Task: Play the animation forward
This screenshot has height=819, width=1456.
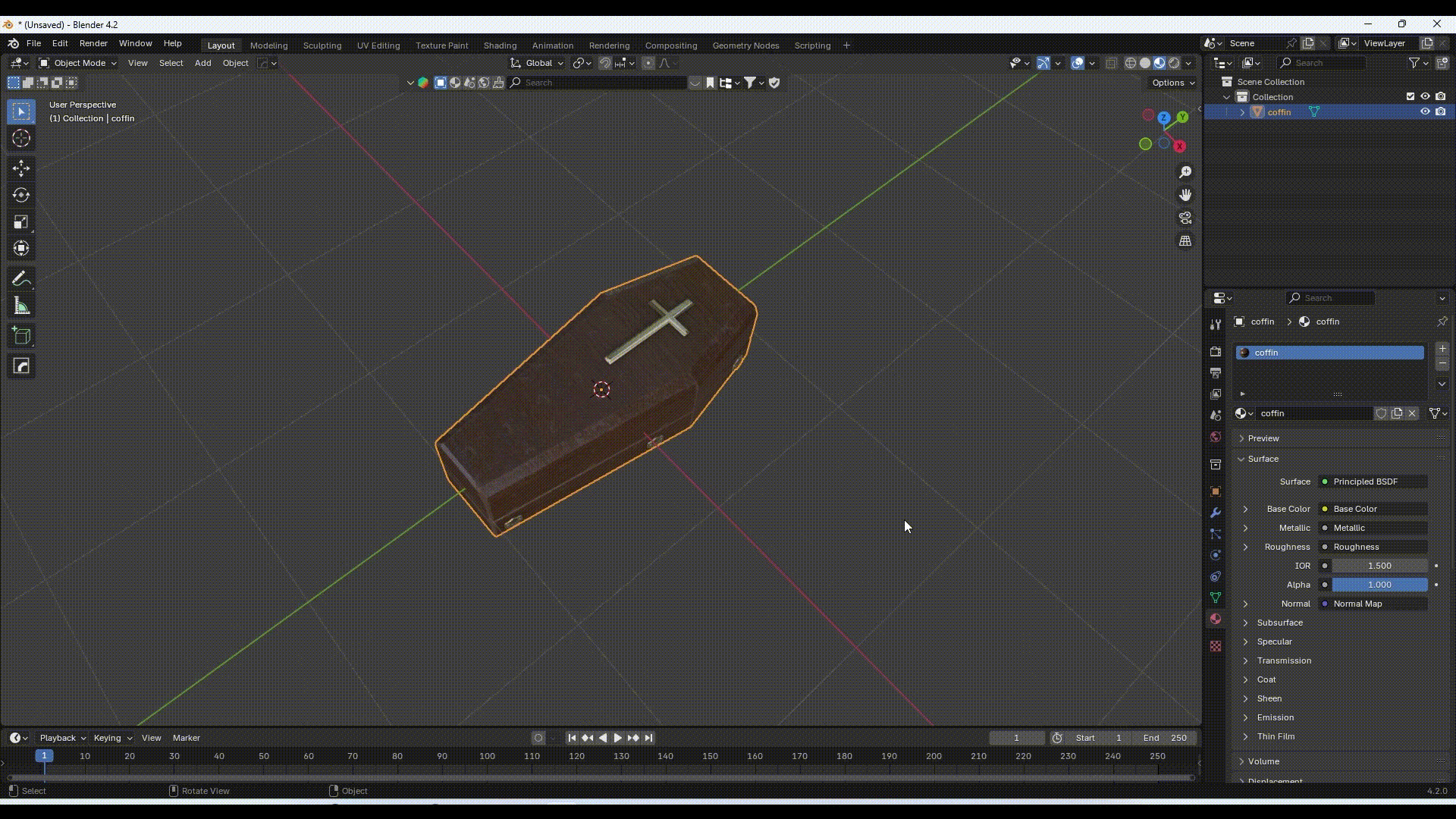Action: click(617, 738)
